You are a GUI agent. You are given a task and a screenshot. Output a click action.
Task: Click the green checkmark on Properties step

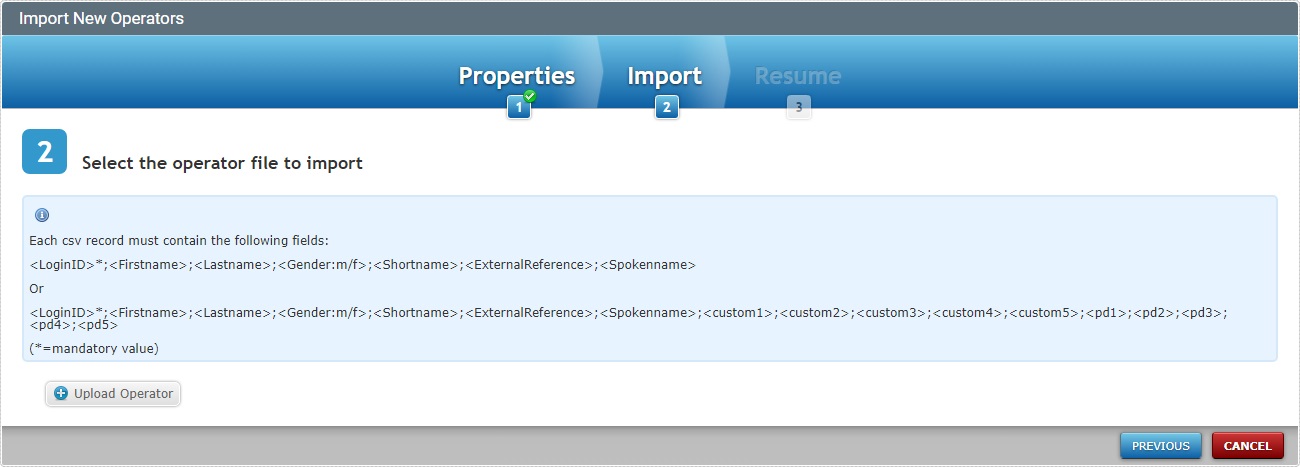[x=530, y=96]
